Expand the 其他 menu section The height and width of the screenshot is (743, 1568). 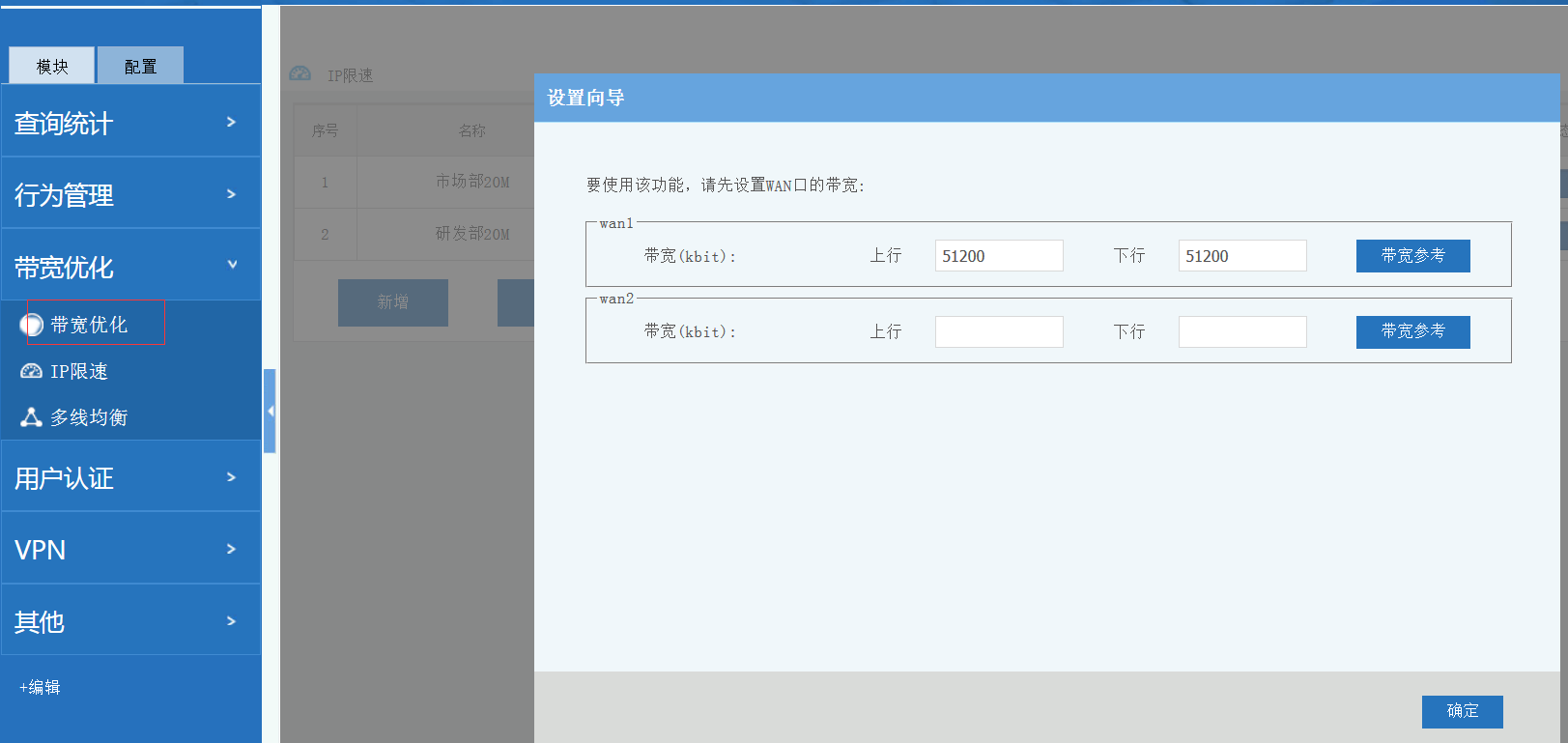[x=130, y=621]
